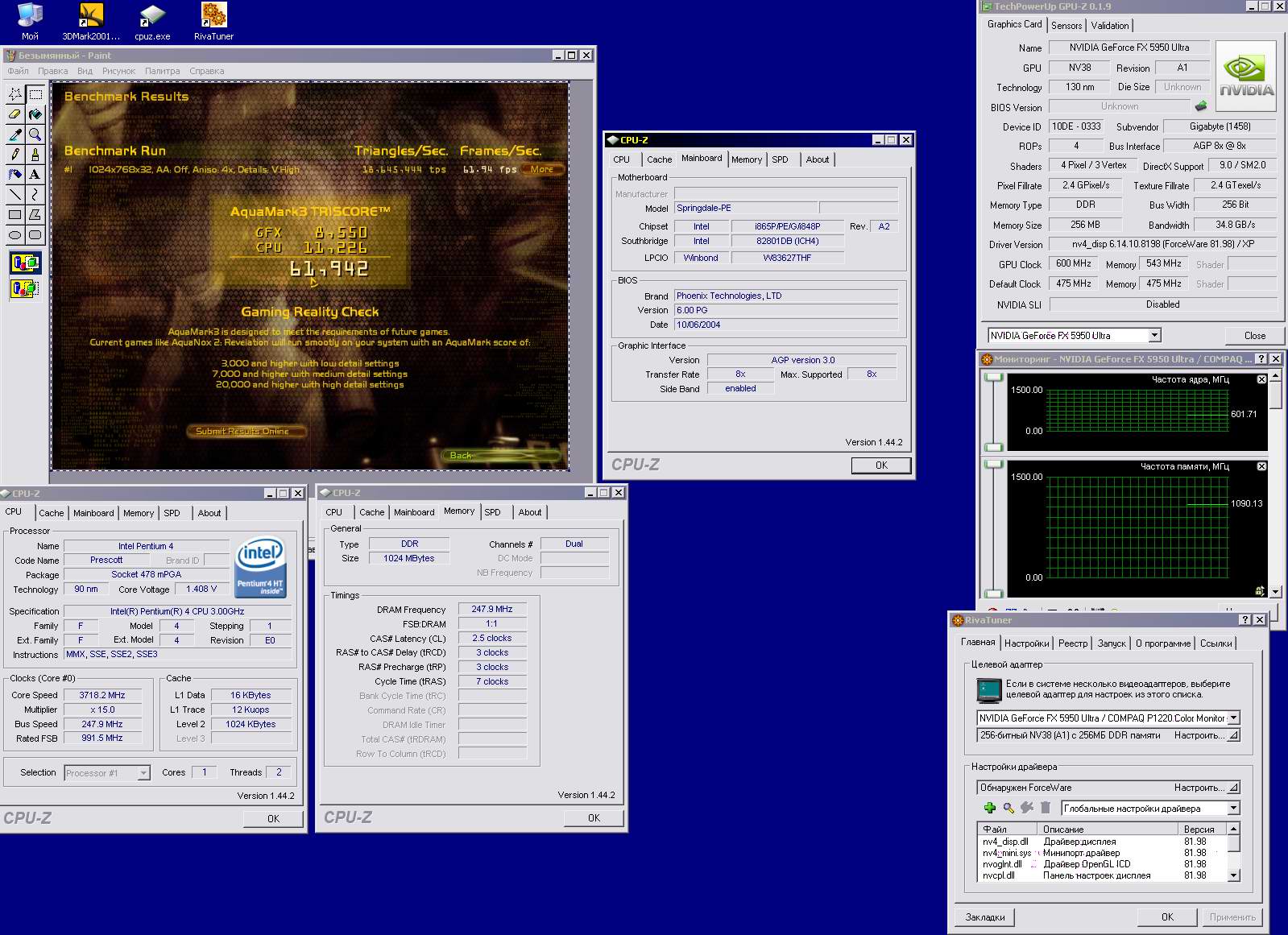Select the nvcpl.dll row in the driver list
1288x935 pixels.
(x=1103, y=875)
